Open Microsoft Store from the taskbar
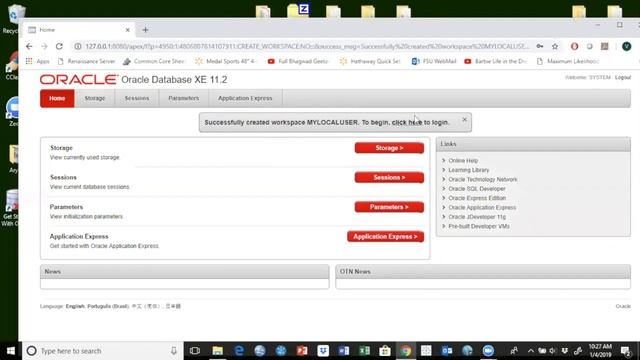 (385, 351)
